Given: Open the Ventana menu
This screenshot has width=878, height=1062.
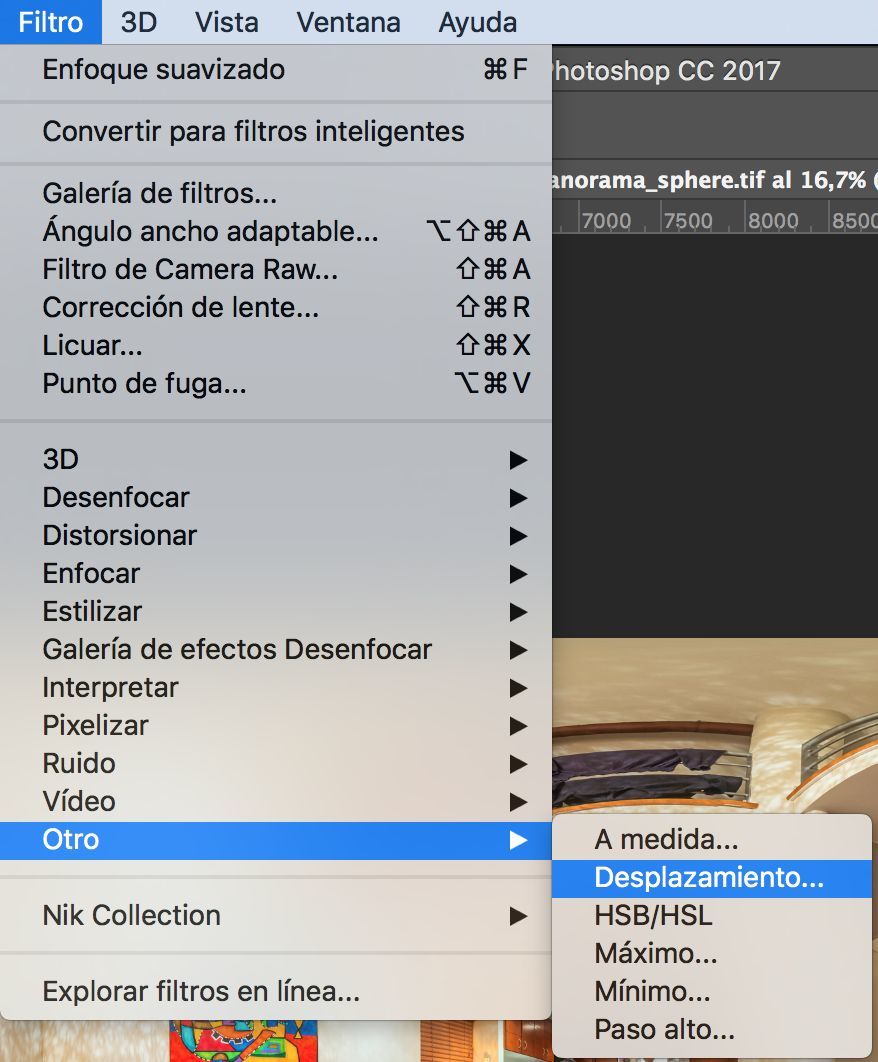Looking at the screenshot, I should pos(348,22).
